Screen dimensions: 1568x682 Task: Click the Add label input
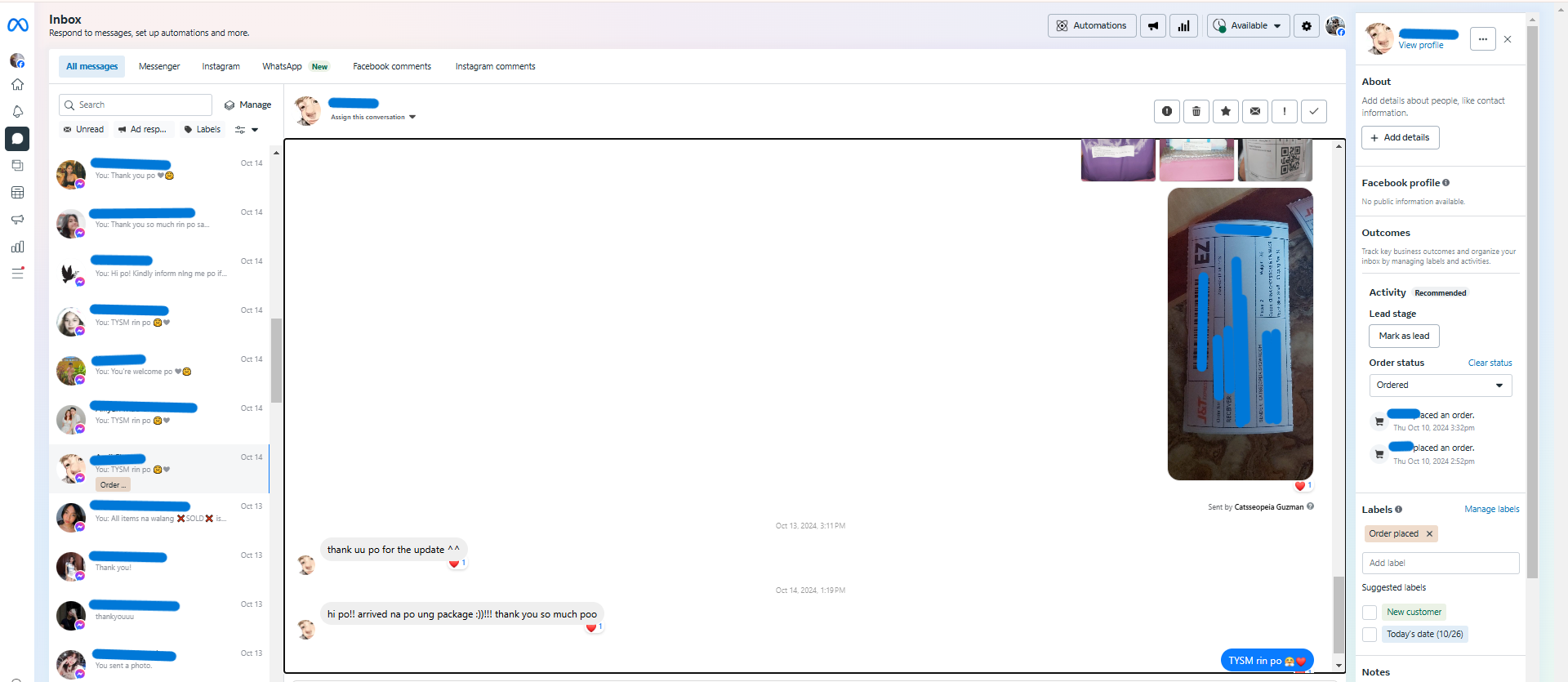1441,564
